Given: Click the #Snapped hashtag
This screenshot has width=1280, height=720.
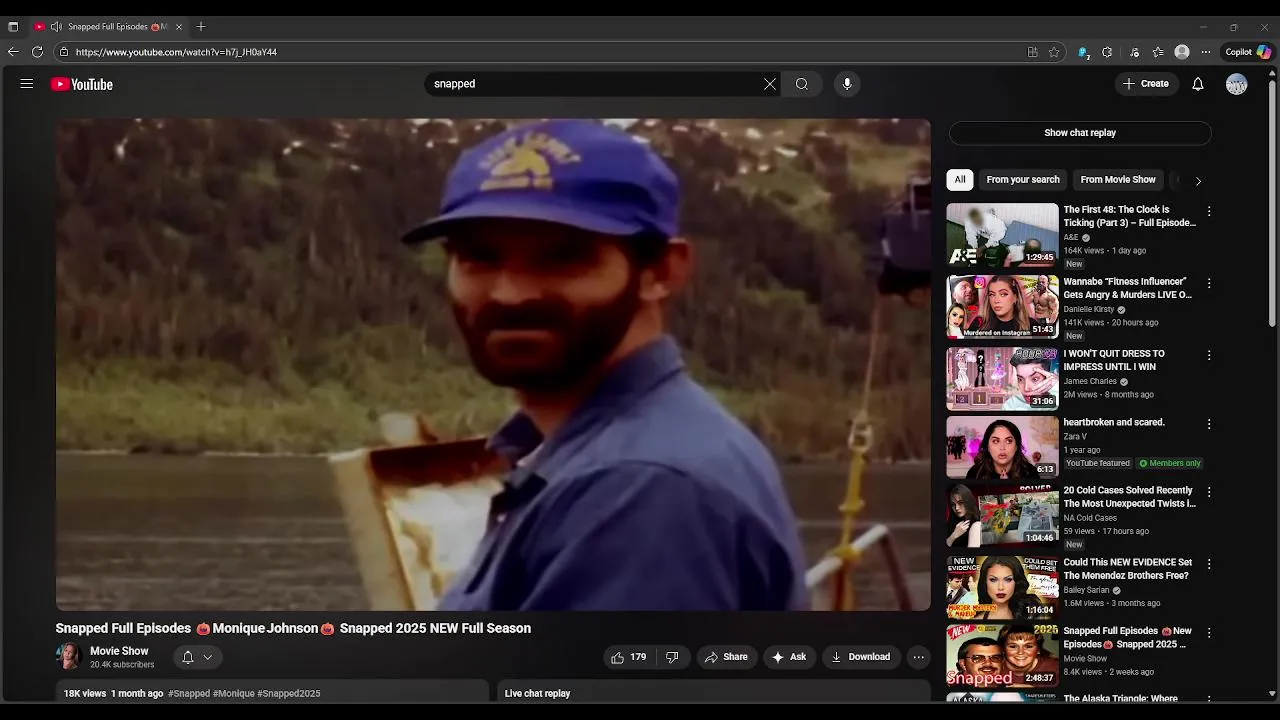Looking at the screenshot, I should (189, 694).
